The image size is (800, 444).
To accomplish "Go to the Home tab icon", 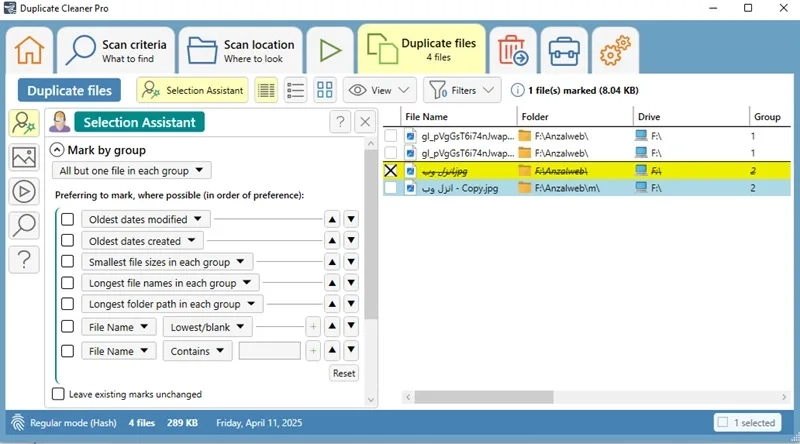I will coord(29,50).
